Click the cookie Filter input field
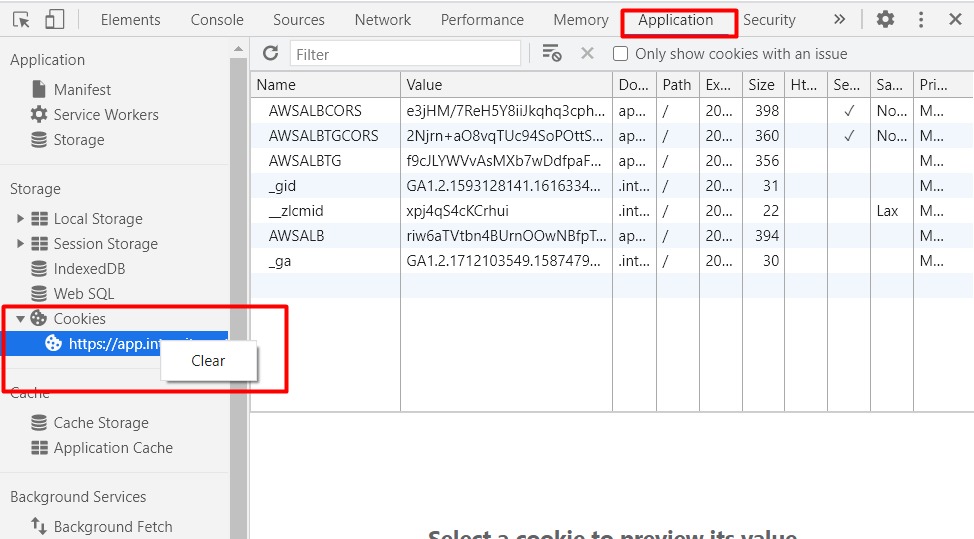Screen dimensions: 974x539 tap(405, 54)
